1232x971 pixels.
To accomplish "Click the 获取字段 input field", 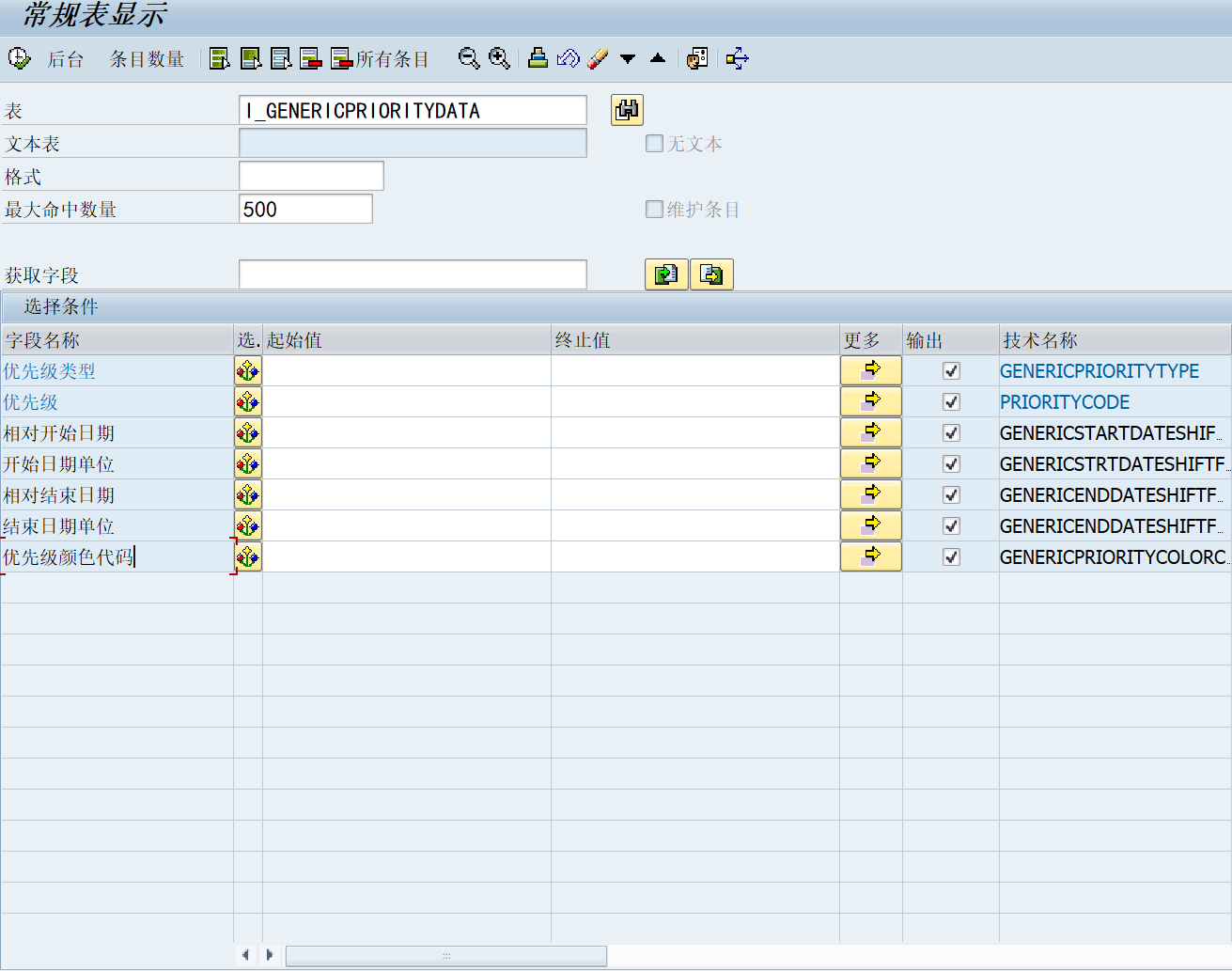I will click(413, 274).
